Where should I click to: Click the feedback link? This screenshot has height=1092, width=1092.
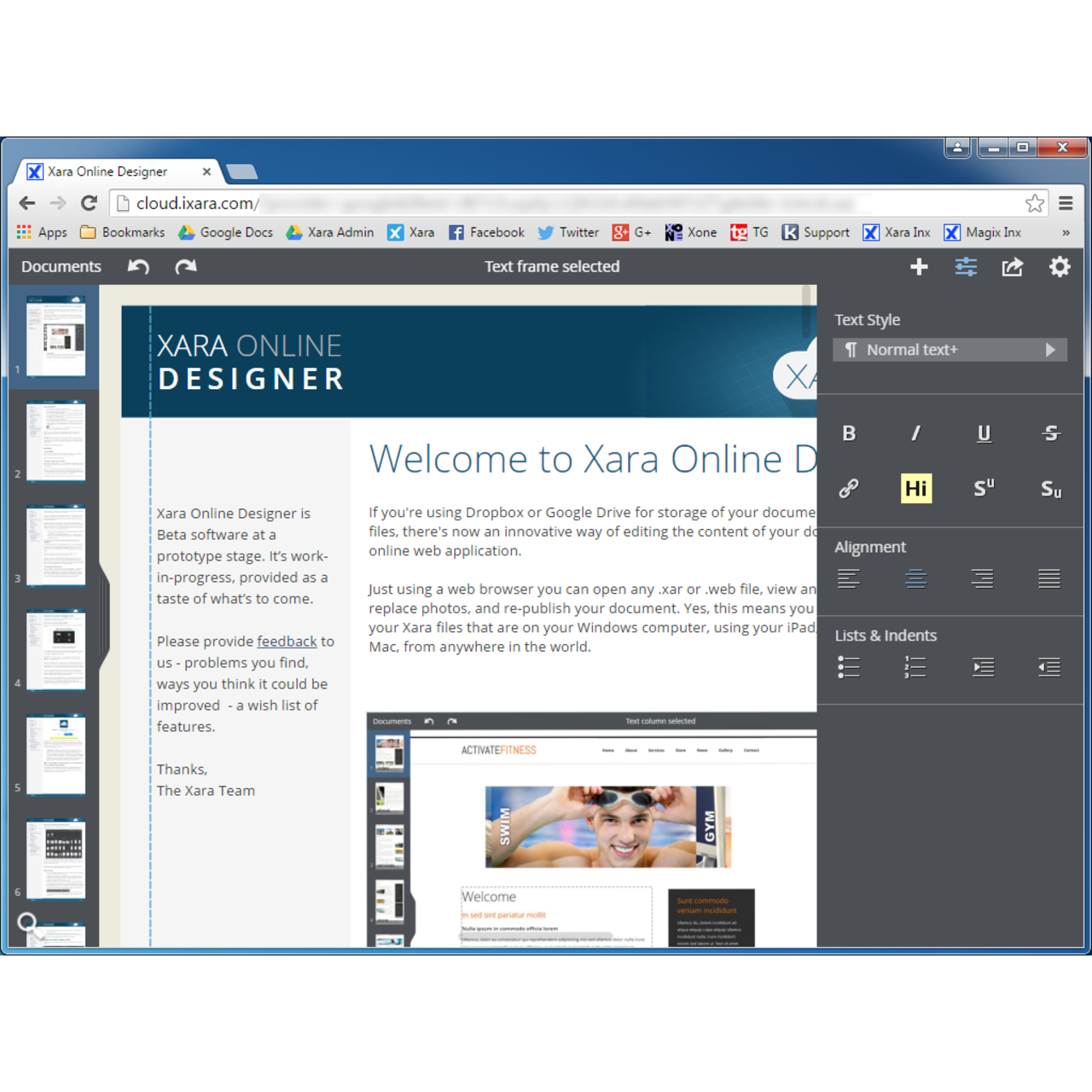287,642
